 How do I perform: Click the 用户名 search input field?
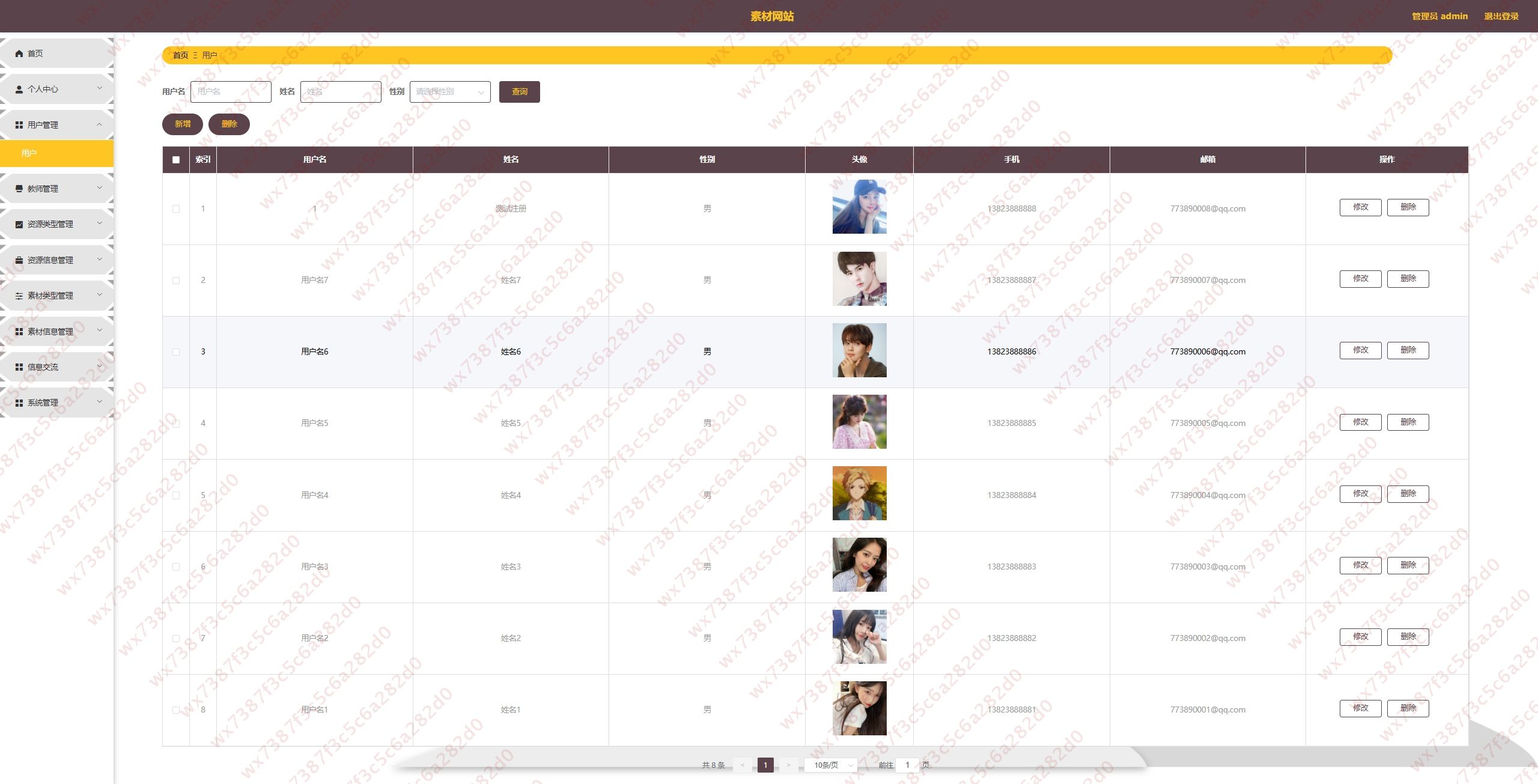[231, 92]
